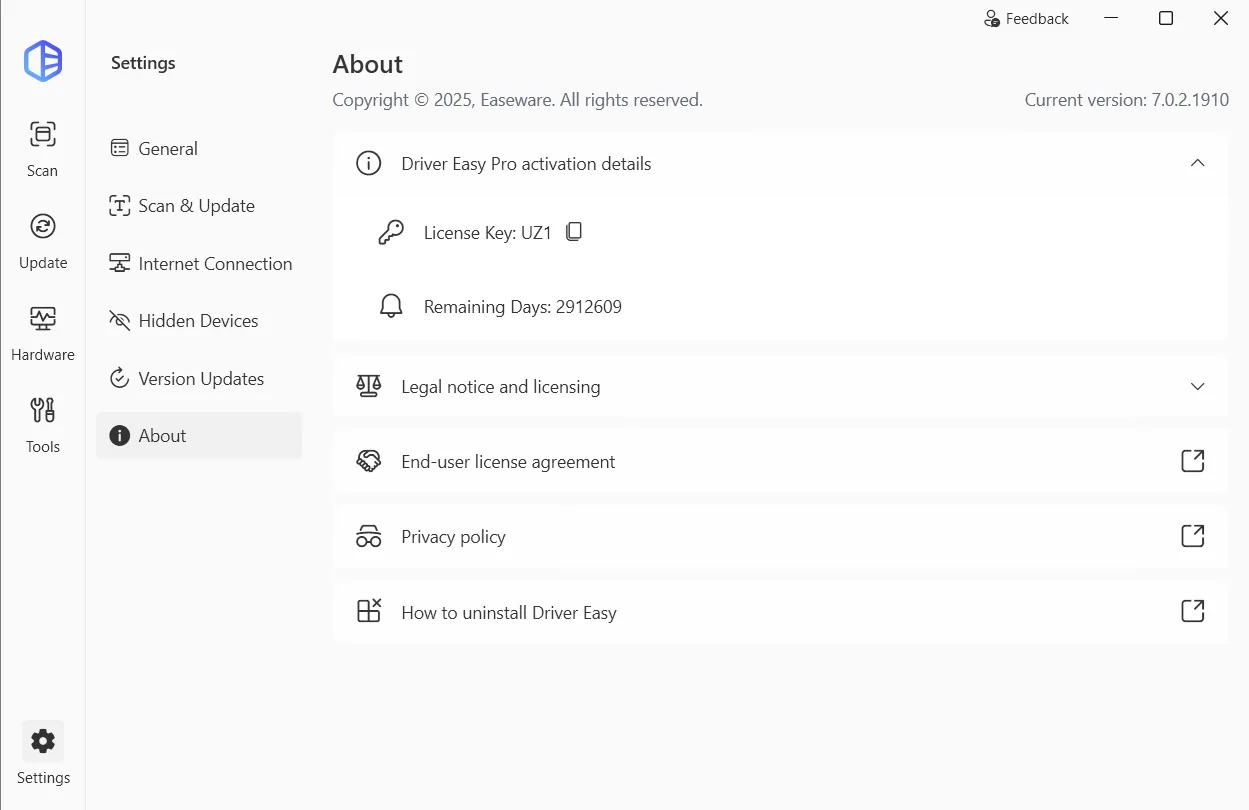Click the bell icon next to Remaining Days

pyautogui.click(x=391, y=306)
